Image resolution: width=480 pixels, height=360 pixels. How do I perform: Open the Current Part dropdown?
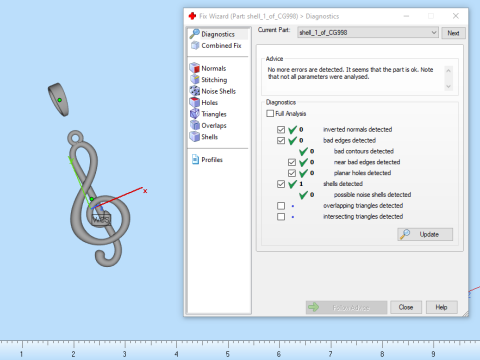pyautogui.click(x=368, y=33)
